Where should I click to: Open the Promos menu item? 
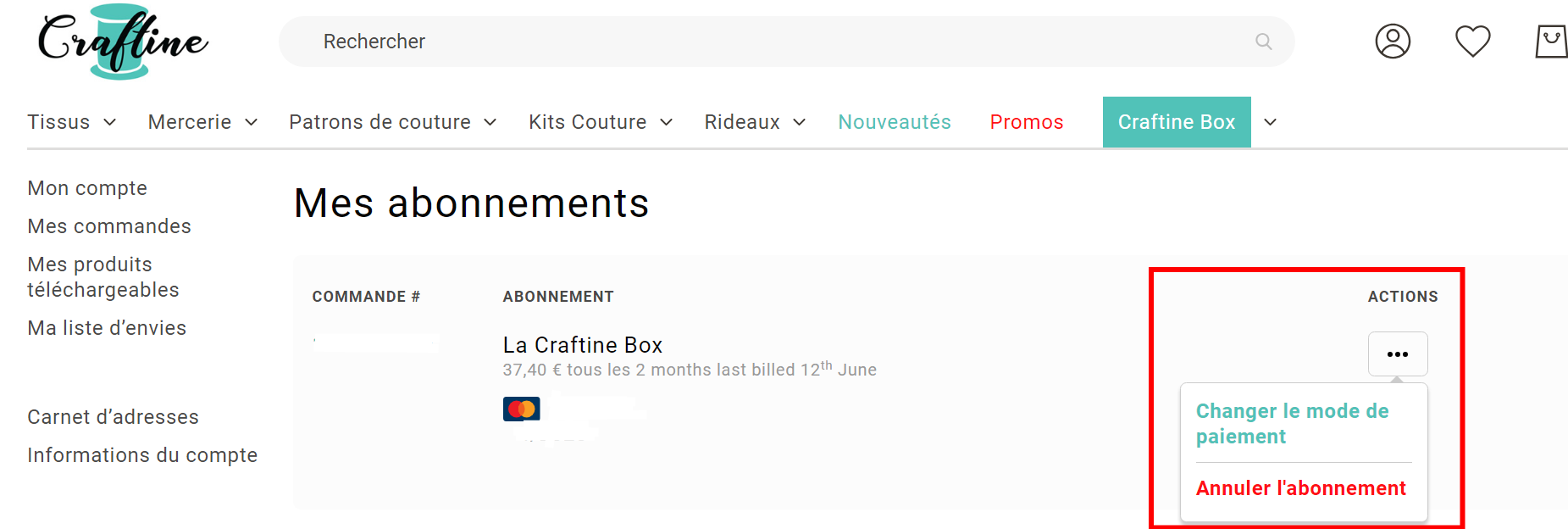coord(1026,122)
